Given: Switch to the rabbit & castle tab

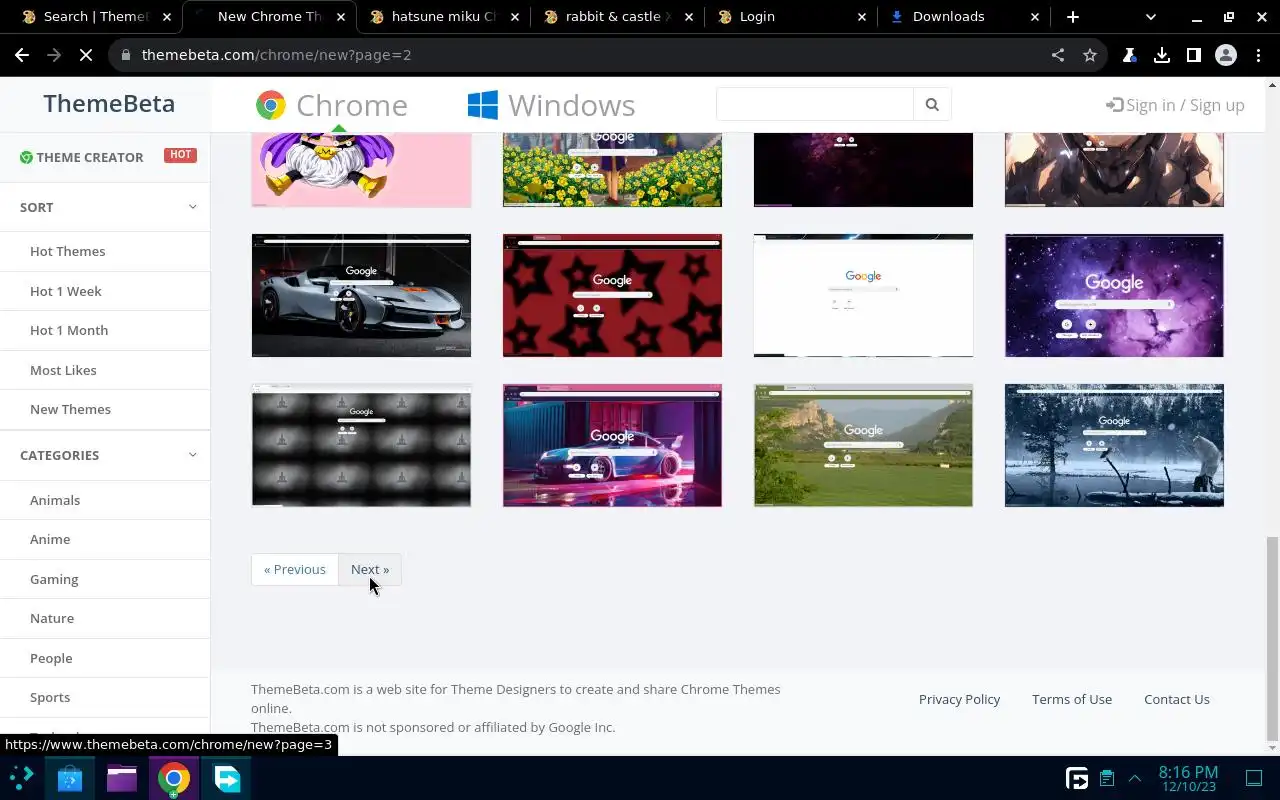Looking at the screenshot, I should click(618, 17).
